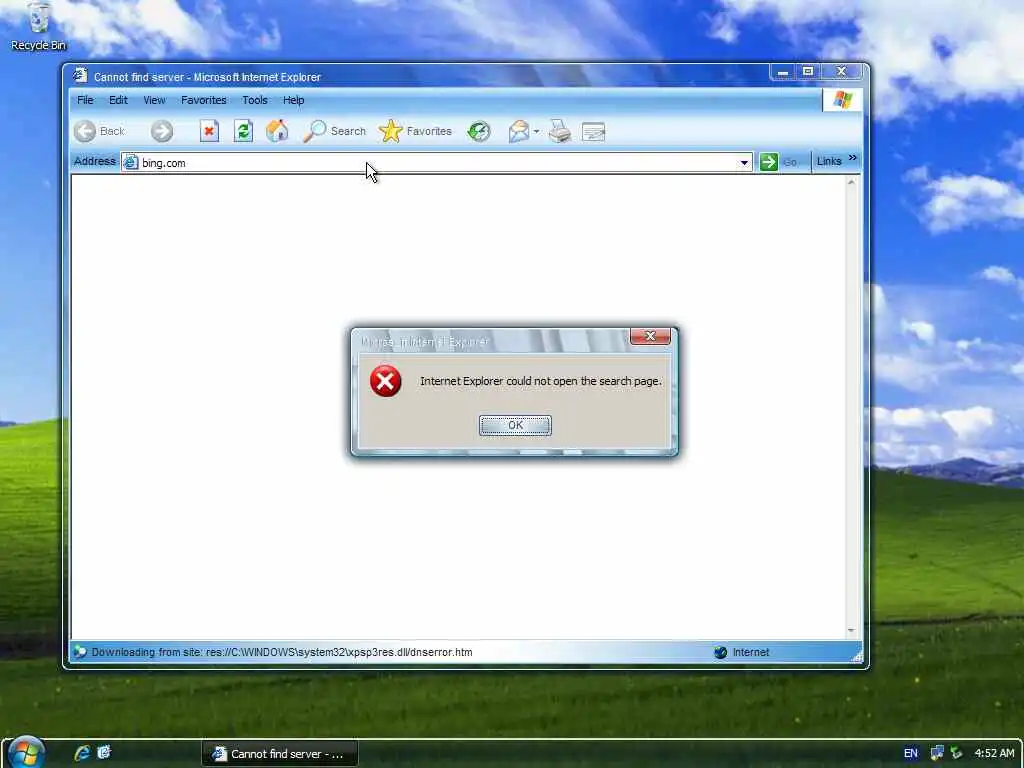This screenshot has width=1024, height=768.
Task: Minimize the Internet Explorer window
Action: (783, 71)
